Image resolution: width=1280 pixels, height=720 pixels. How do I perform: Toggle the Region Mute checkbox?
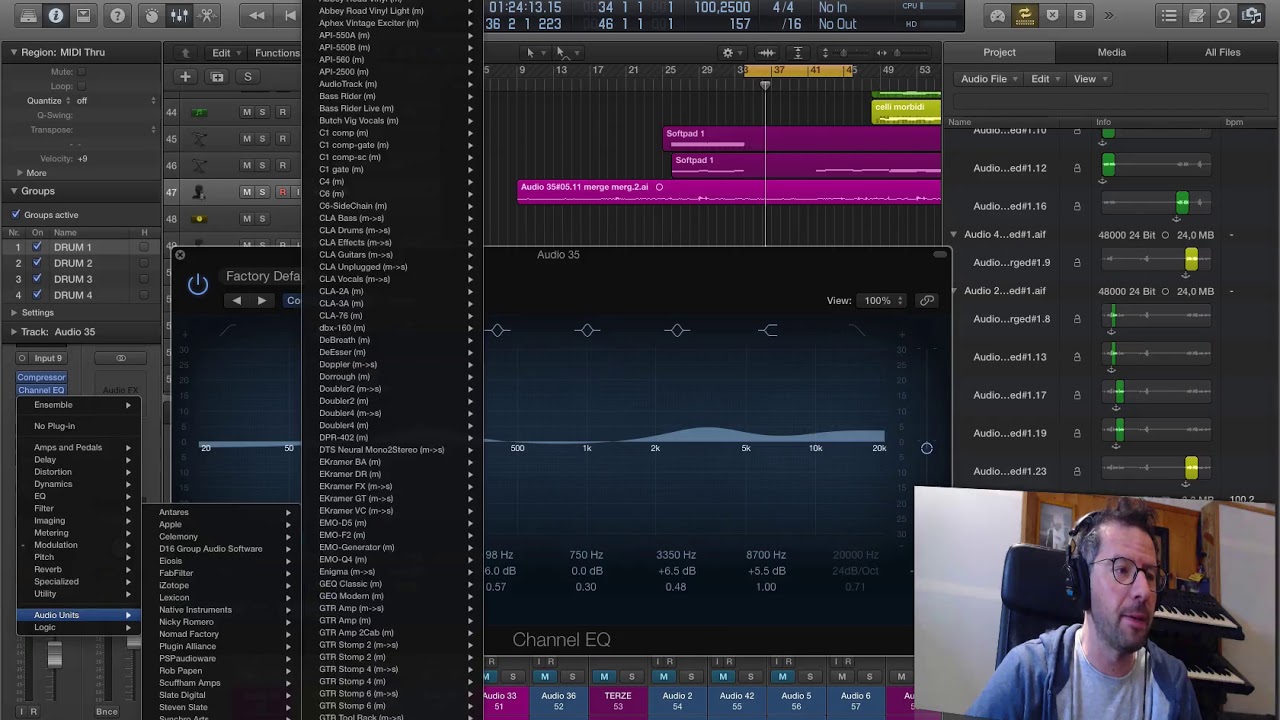pos(82,72)
